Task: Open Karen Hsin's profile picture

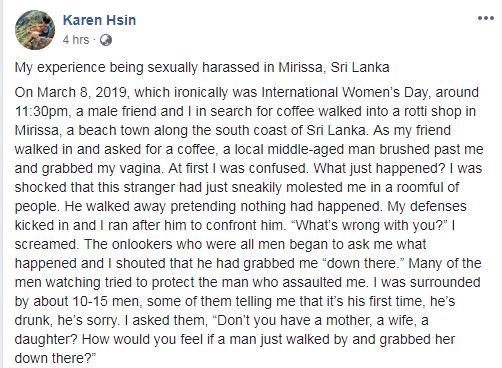Action: coord(35,30)
